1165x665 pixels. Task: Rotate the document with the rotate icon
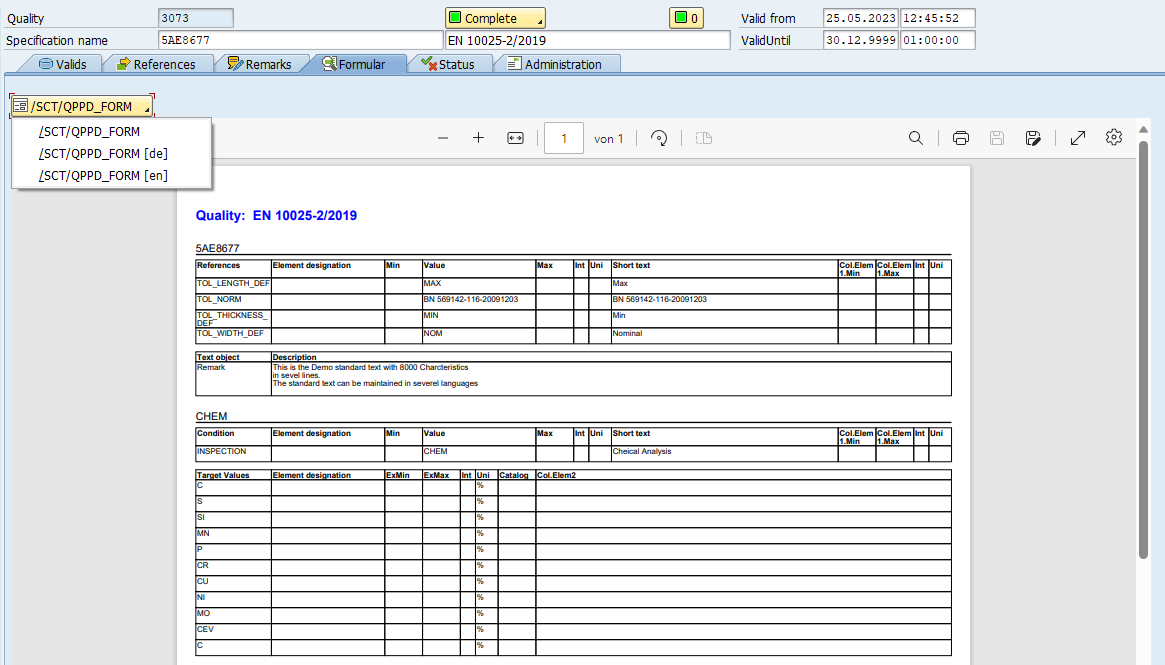[x=659, y=138]
